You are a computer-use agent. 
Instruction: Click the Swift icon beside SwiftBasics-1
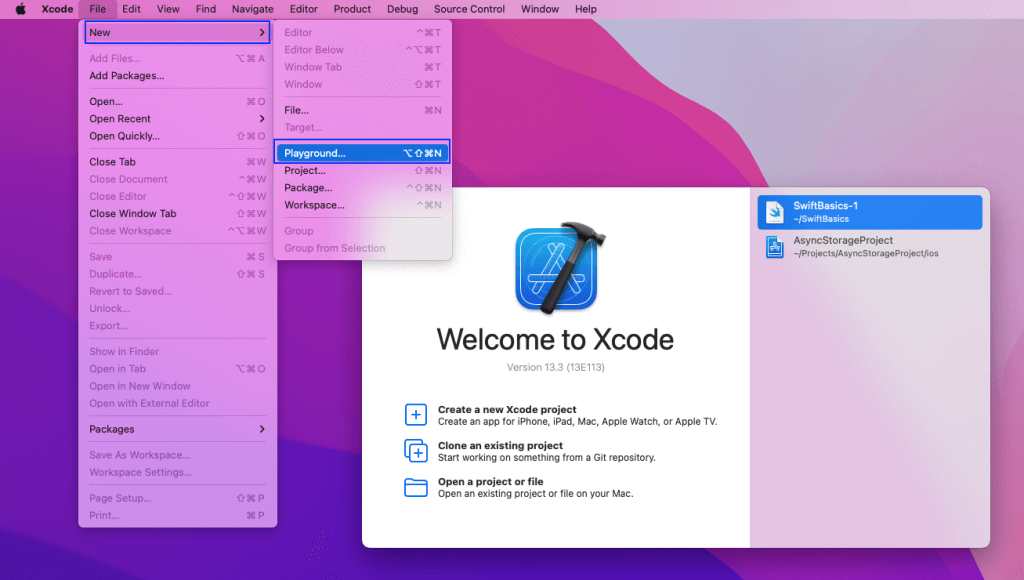775,212
